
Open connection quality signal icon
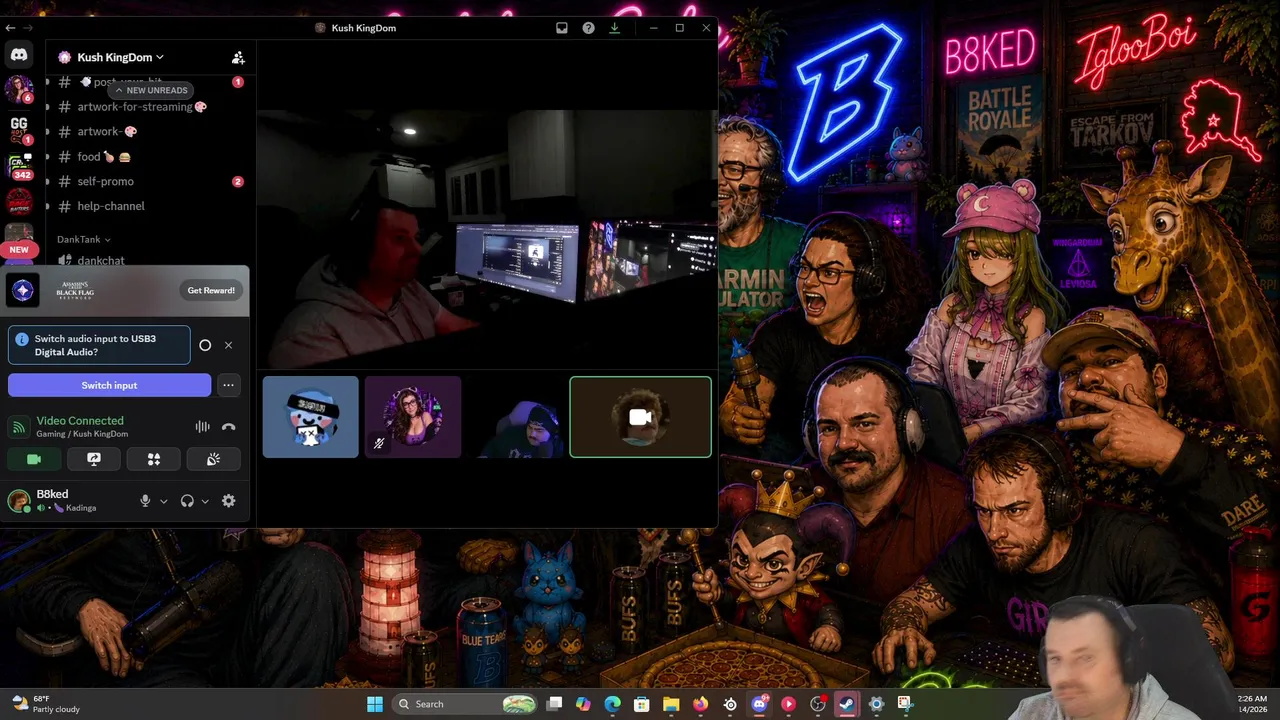pyautogui.click(x=19, y=427)
